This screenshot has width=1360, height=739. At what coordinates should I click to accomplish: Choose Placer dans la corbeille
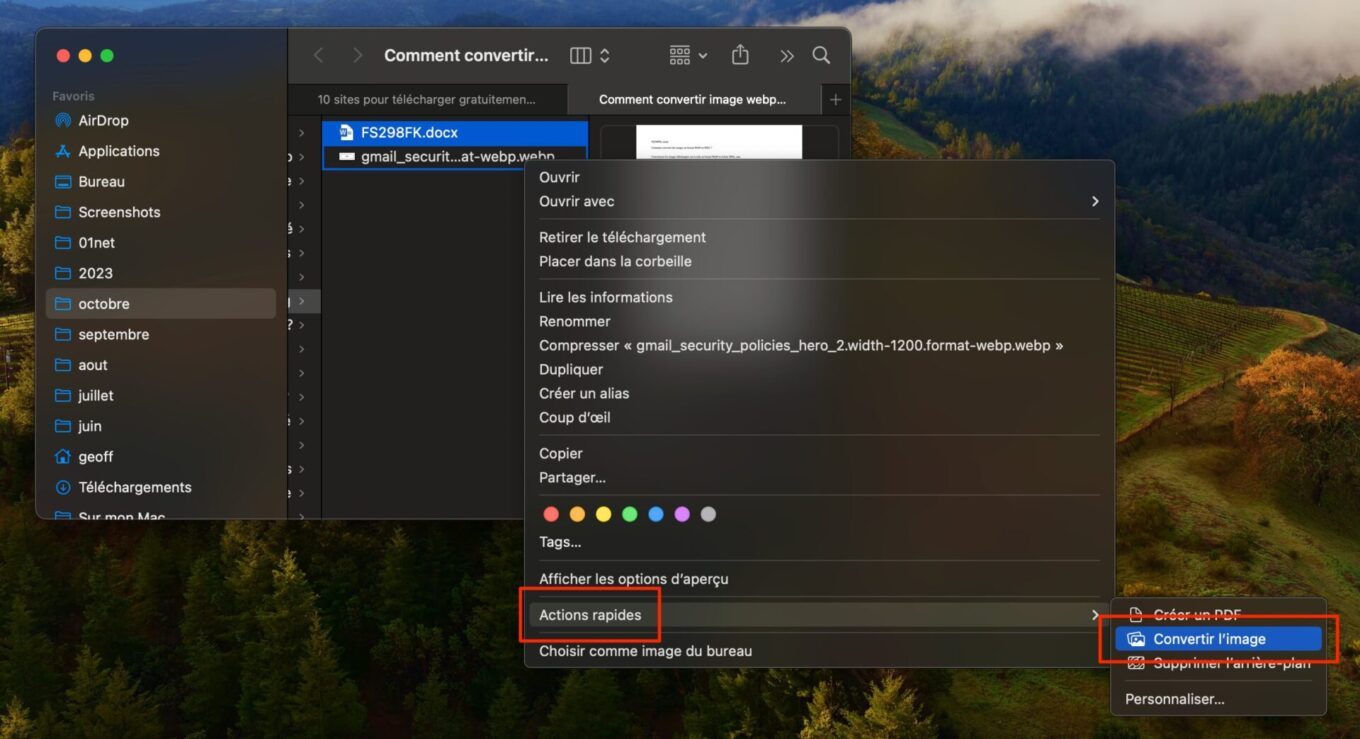(615, 261)
